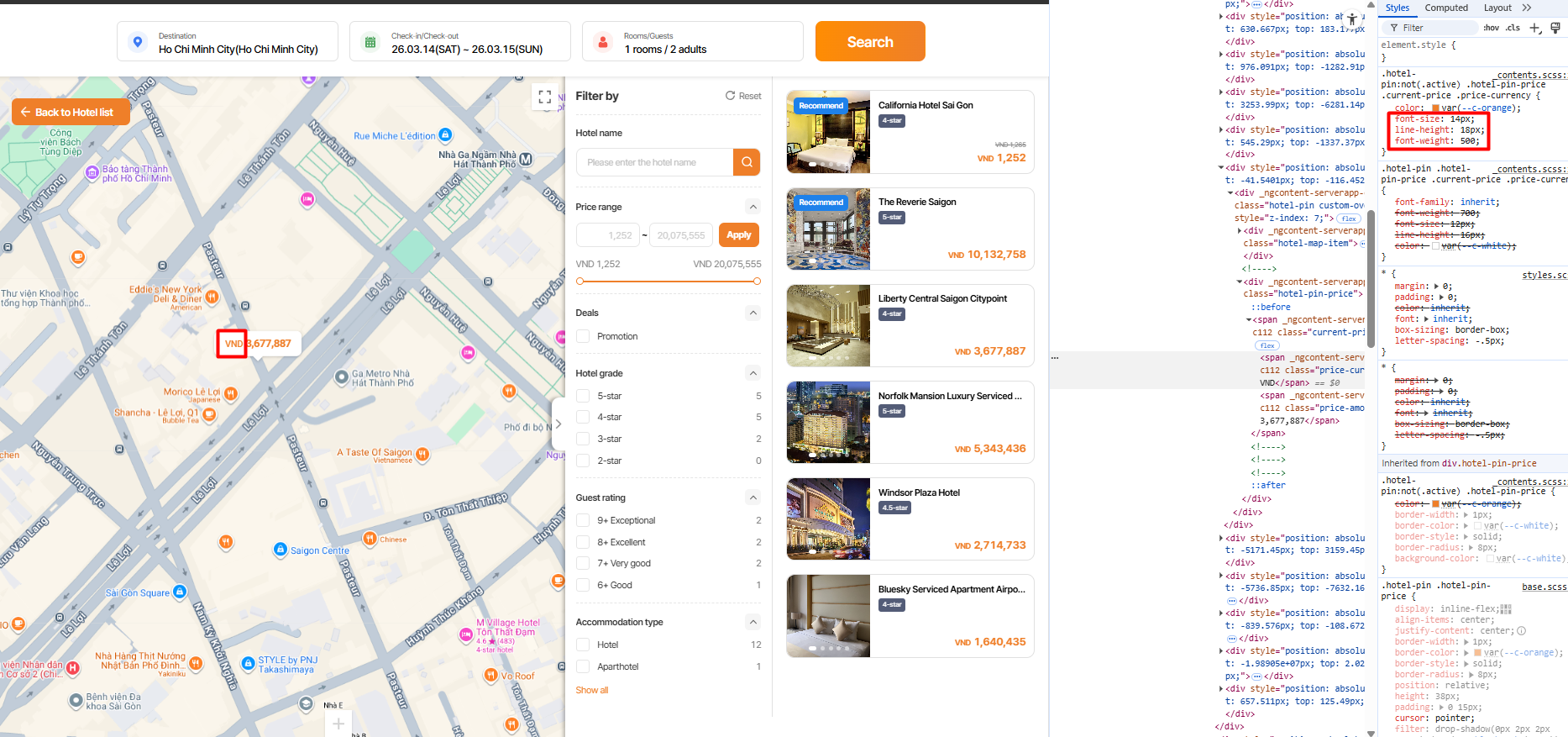Switch to the Computed tab

[1446, 8]
